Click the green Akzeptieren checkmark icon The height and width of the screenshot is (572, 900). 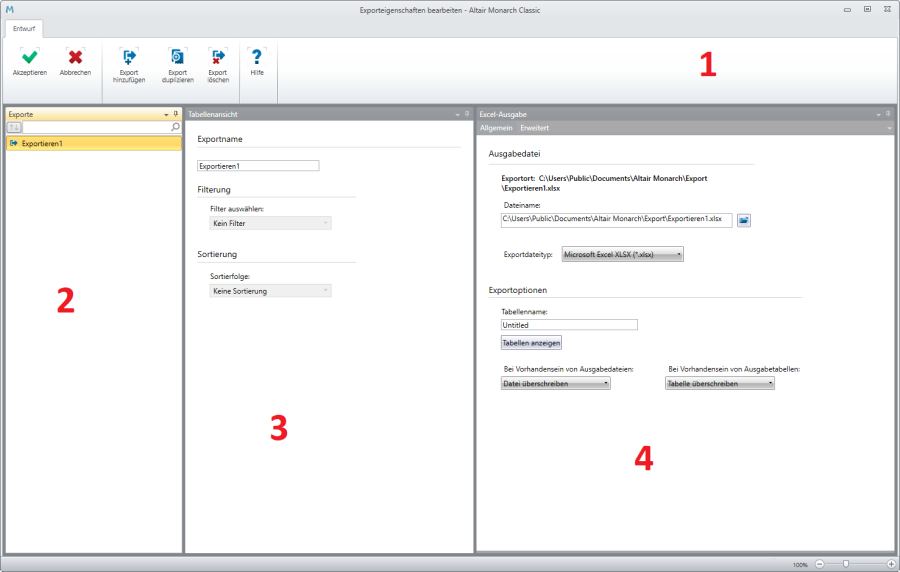tap(29, 57)
